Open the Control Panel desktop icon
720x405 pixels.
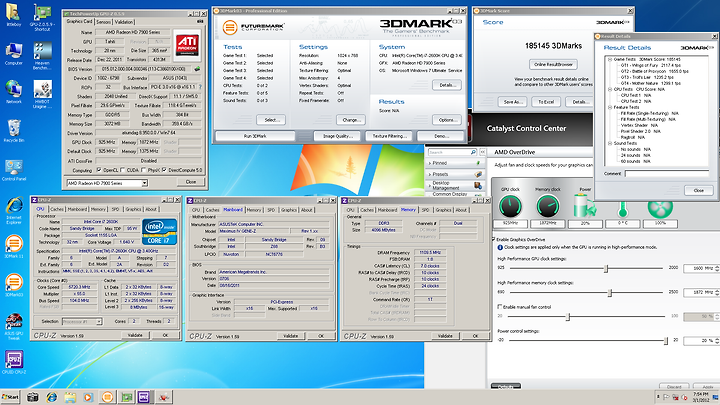click(14, 170)
